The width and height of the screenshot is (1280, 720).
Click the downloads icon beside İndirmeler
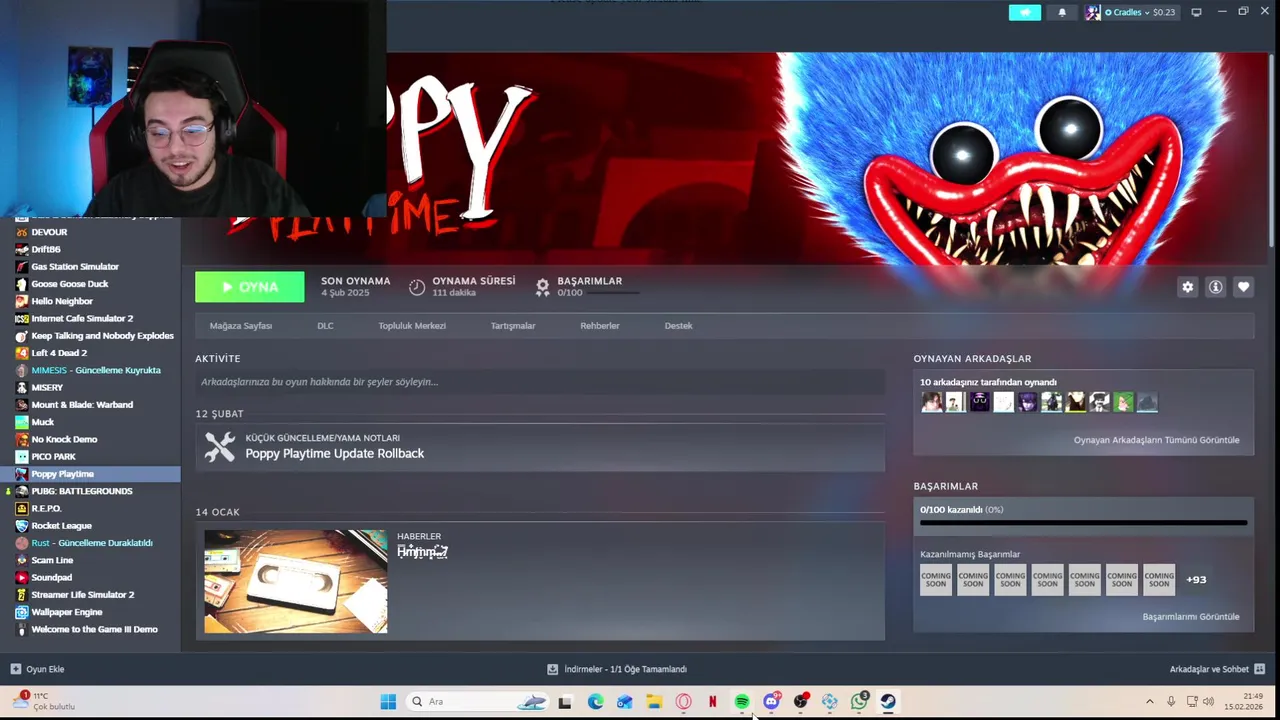552,669
